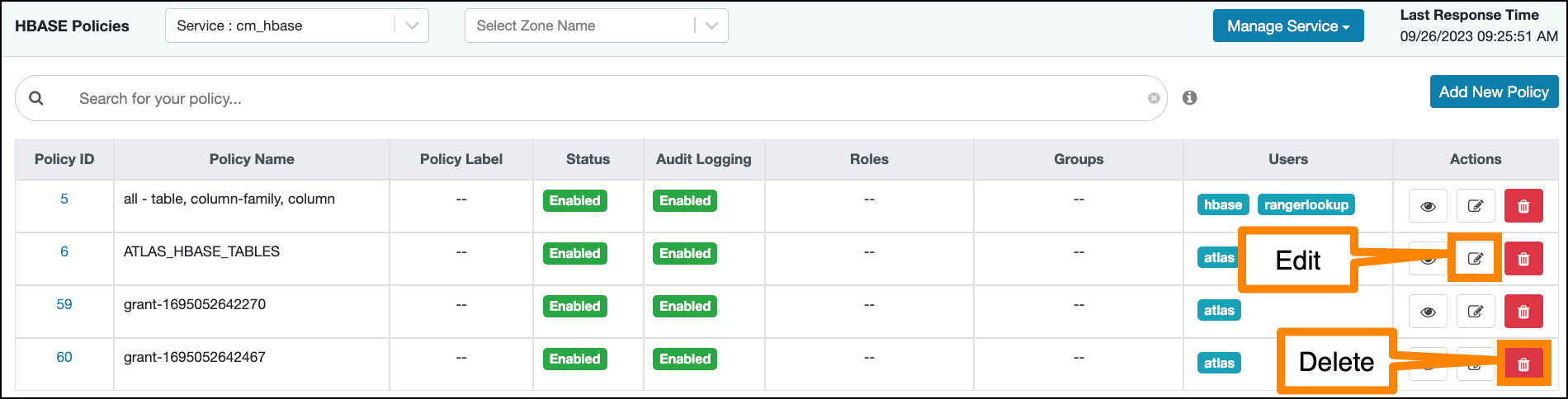Delete the ATLAS_HBASE_TABLES policy
The image size is (1568, 399).
click(1523, 259)
